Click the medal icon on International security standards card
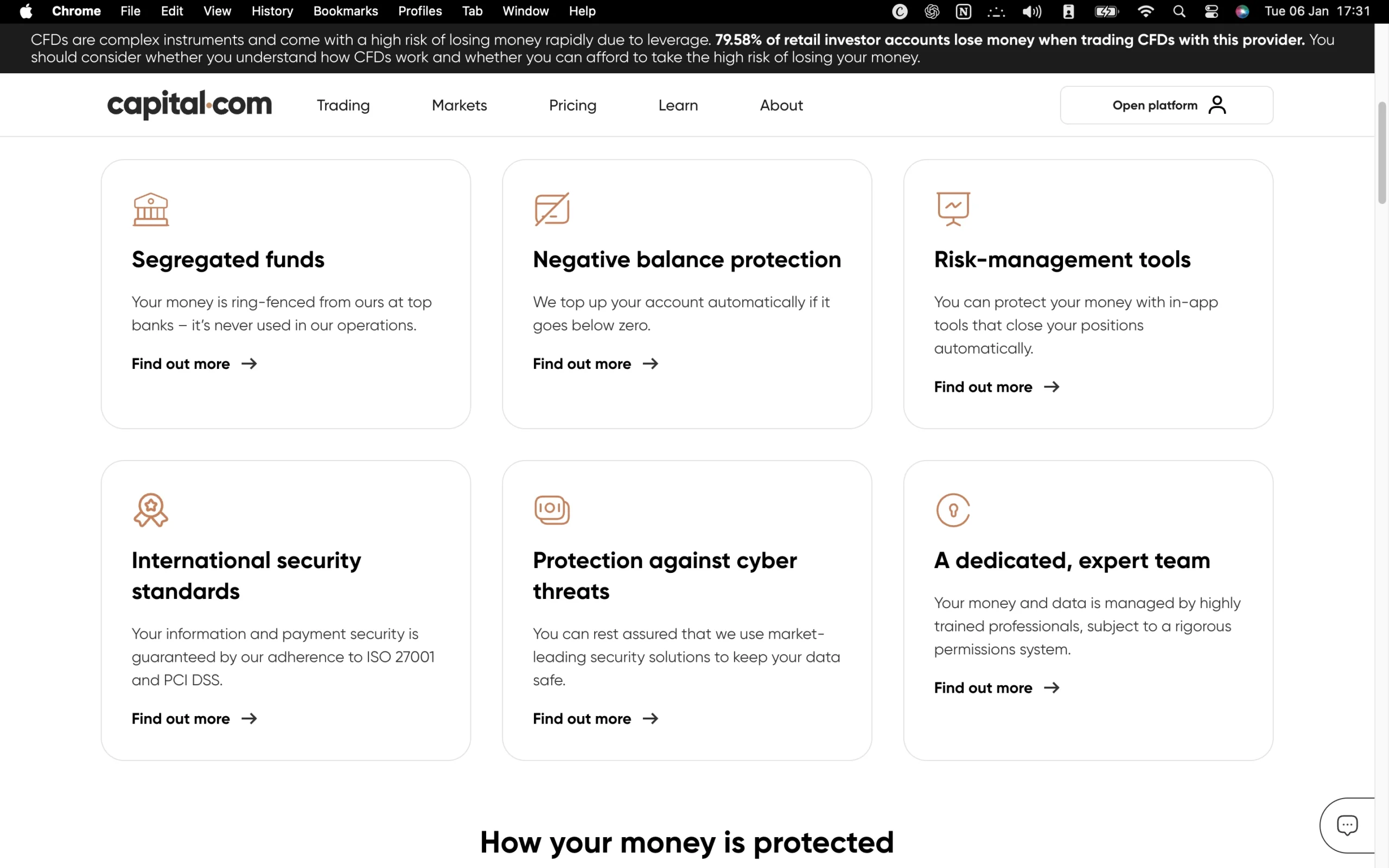1389x868 pixels. pos(150,510)
